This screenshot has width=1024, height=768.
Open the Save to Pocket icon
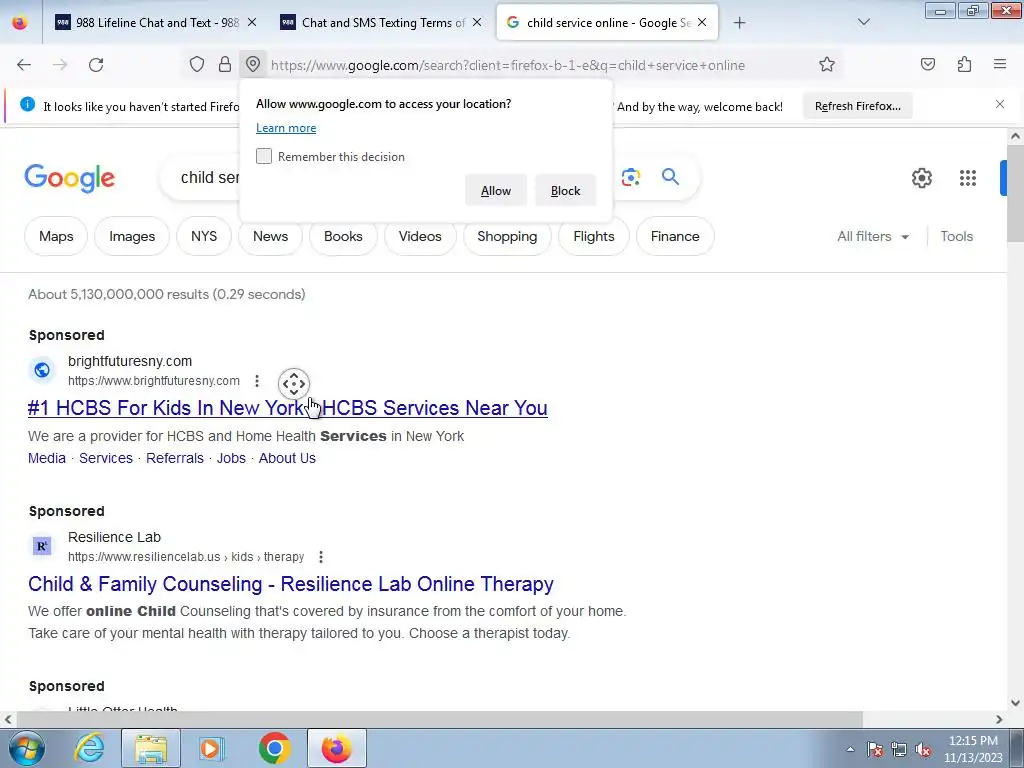pyautogui.click(x=927, y=64)
